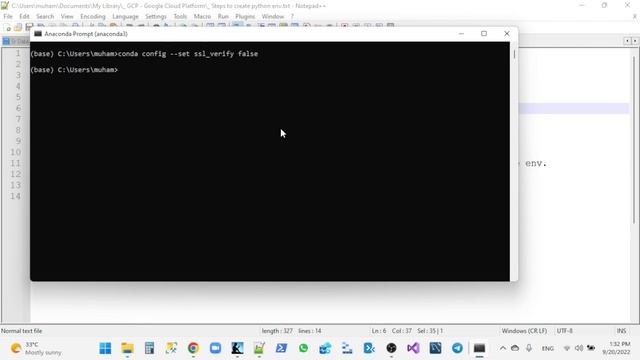The height and width of the screenshot is (360, 640).
Task: Open the Windows Start menu
Action: tap(105, 348)
